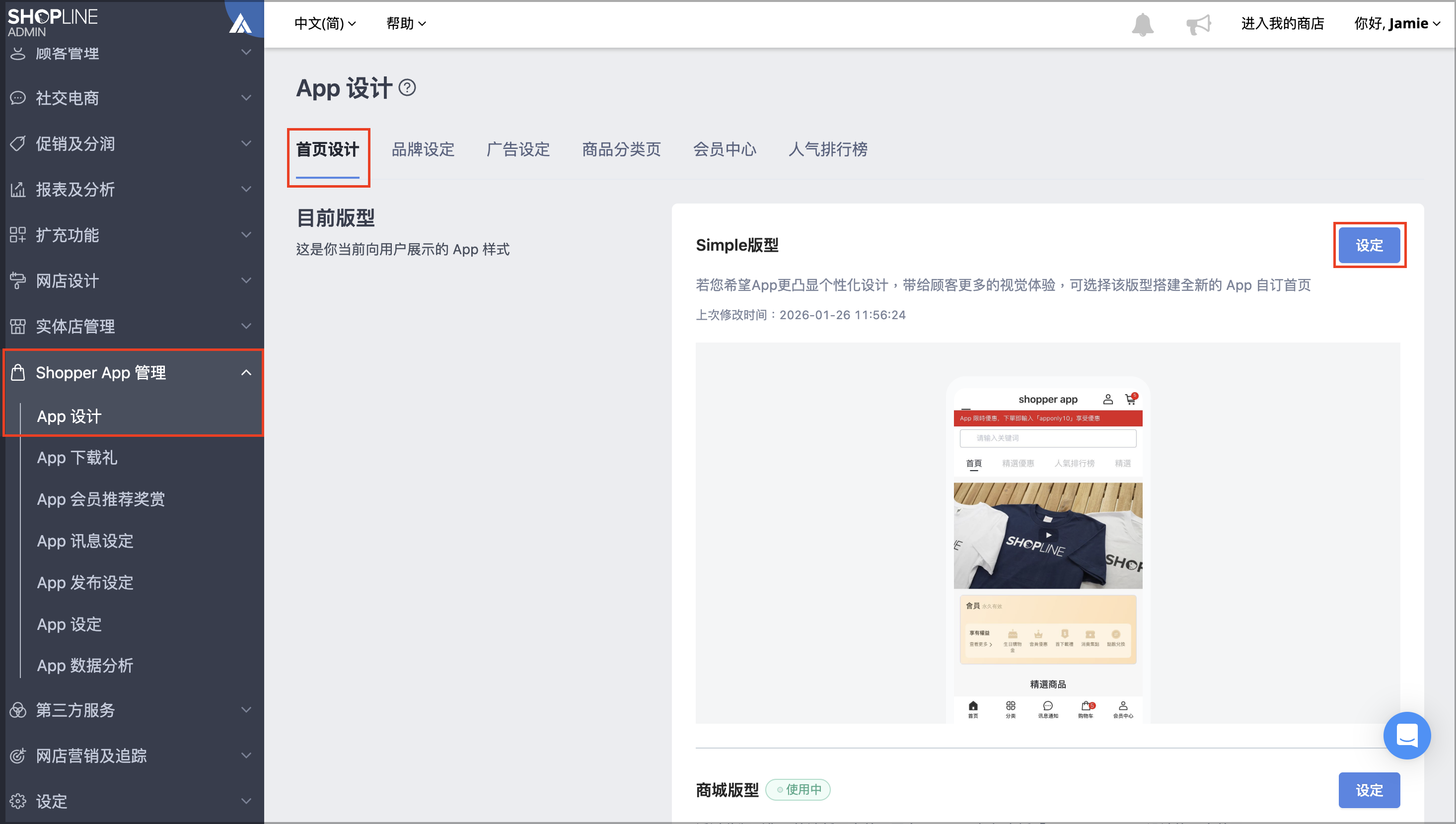Click the megaphone announcements icon

pos(1198,24)
